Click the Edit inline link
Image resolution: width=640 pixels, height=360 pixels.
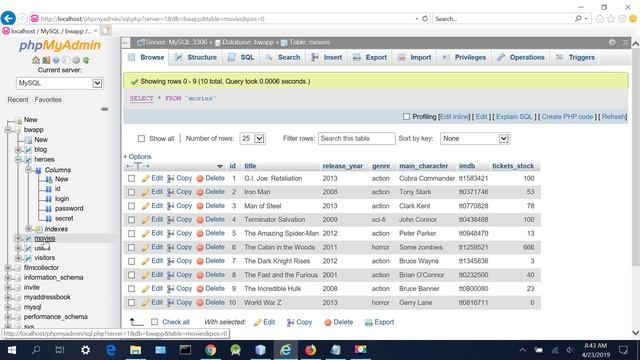pos(454,117)
